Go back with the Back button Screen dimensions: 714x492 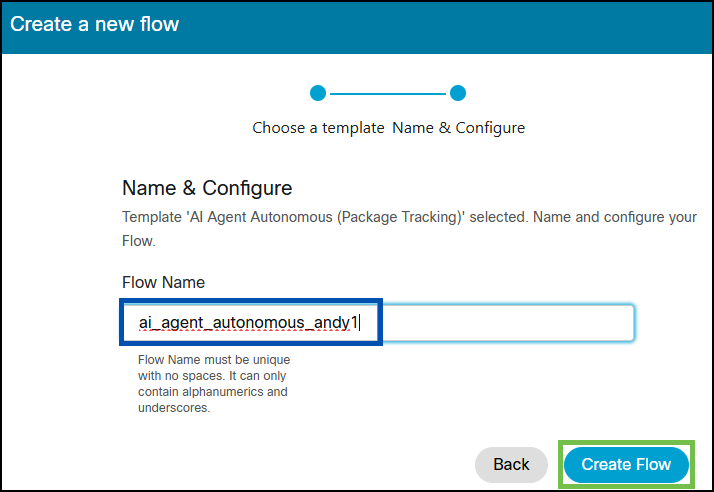511,464
